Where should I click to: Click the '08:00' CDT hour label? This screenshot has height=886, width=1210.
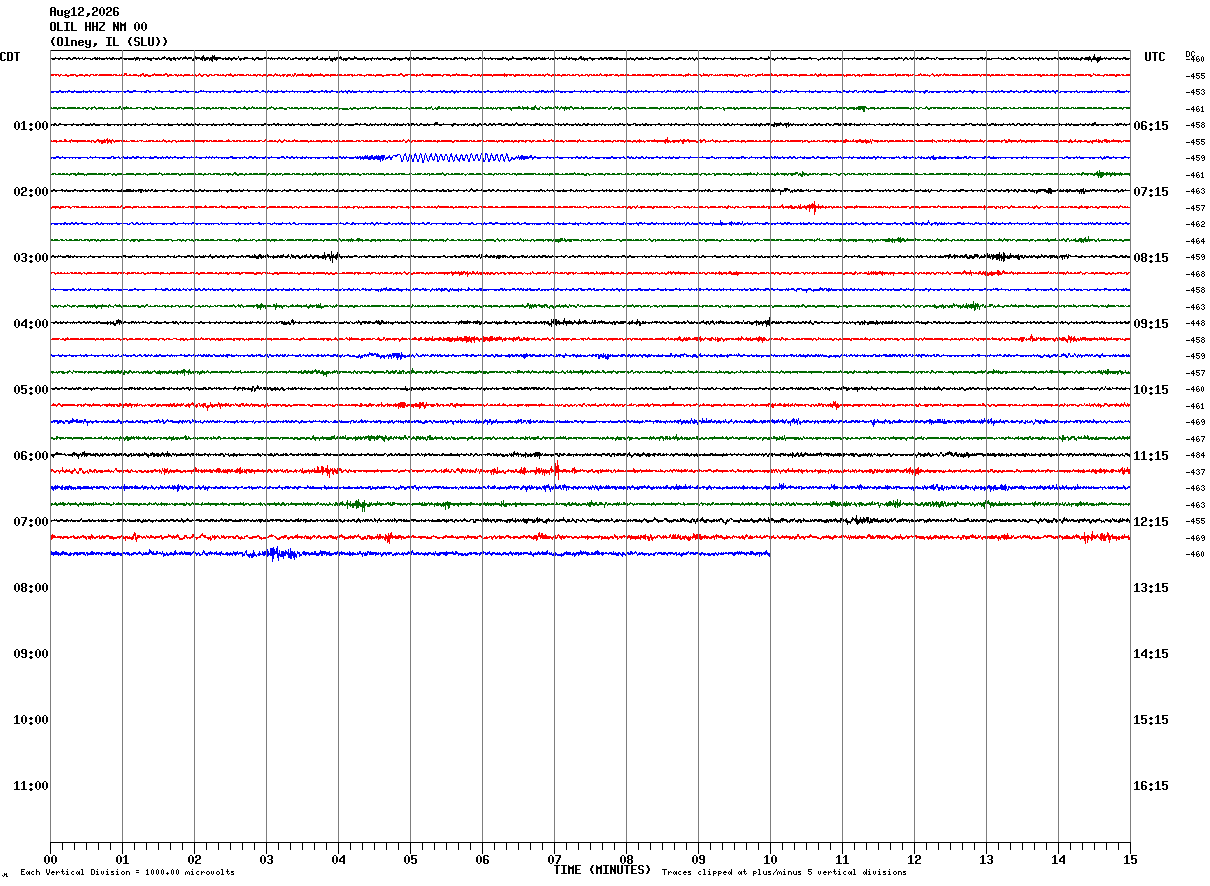31,588
